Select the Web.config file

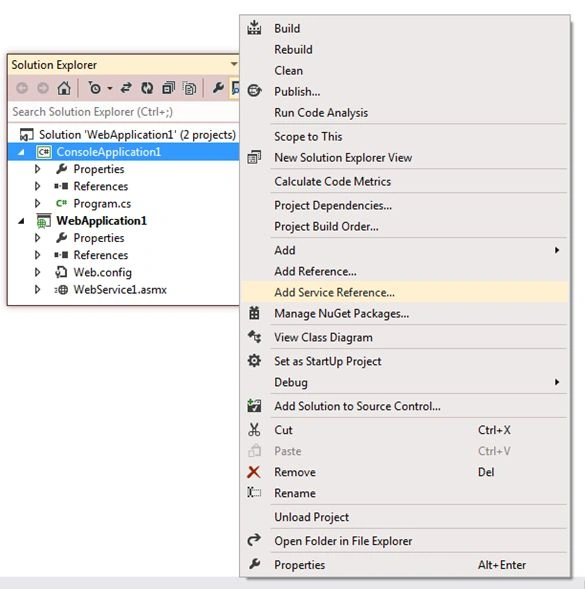tap(103, 272)
